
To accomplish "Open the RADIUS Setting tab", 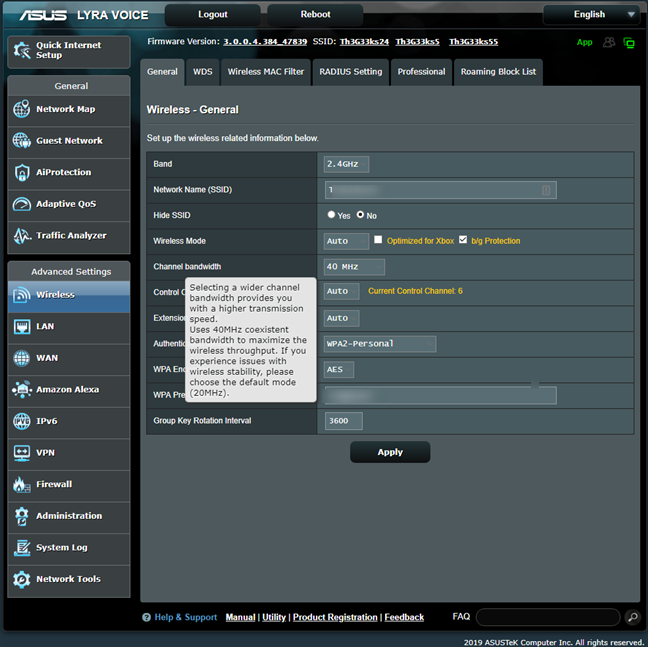I will click(x=350, y=72).
